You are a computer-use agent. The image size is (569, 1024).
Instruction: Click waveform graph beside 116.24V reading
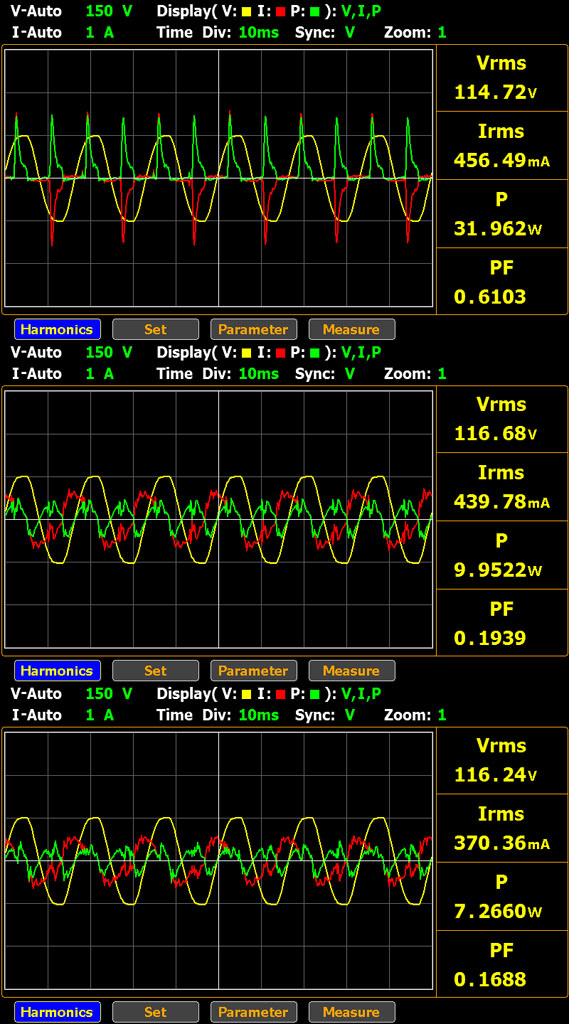[x=219, y=860]
